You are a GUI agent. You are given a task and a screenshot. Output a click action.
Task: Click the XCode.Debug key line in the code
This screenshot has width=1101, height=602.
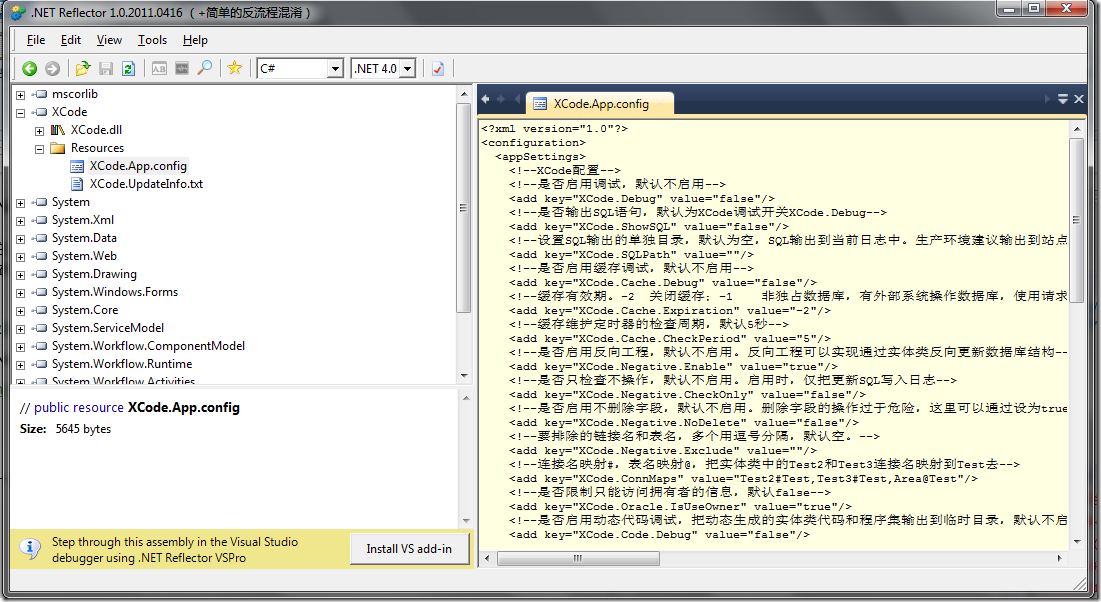642,199
